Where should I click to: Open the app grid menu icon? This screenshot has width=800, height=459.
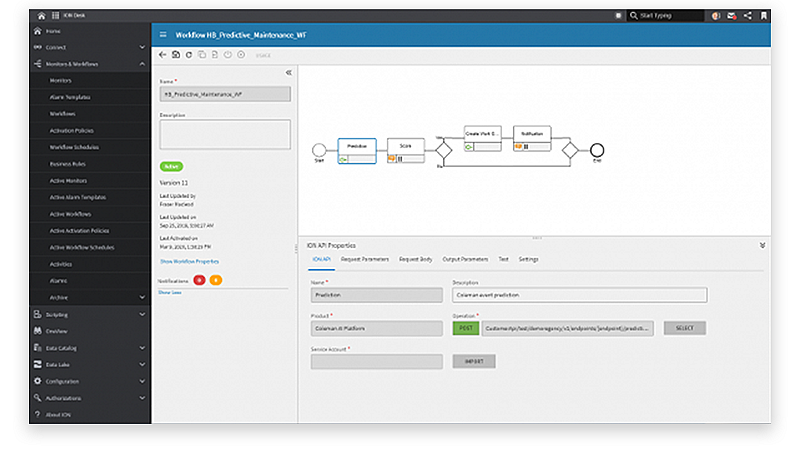[x=55, y=16]
